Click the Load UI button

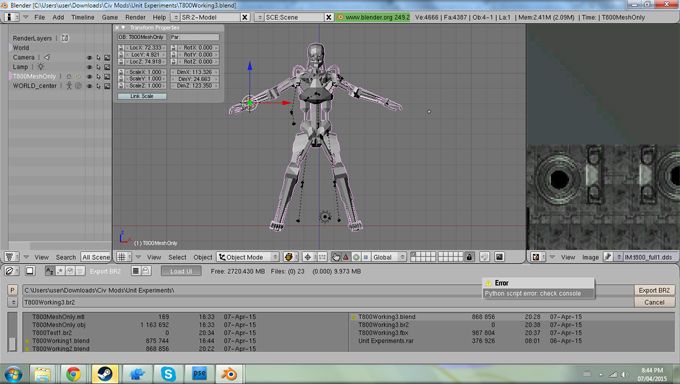click(x=181, y=271)
